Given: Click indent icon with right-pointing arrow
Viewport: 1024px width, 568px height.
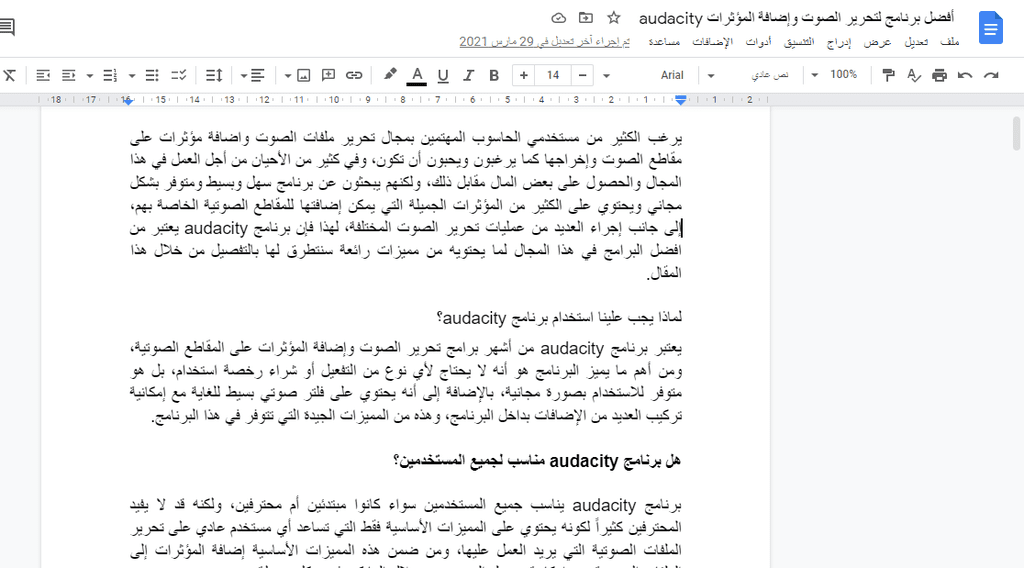Looking at the screenshot, I should pyautogui.click(x=69, y=76).
